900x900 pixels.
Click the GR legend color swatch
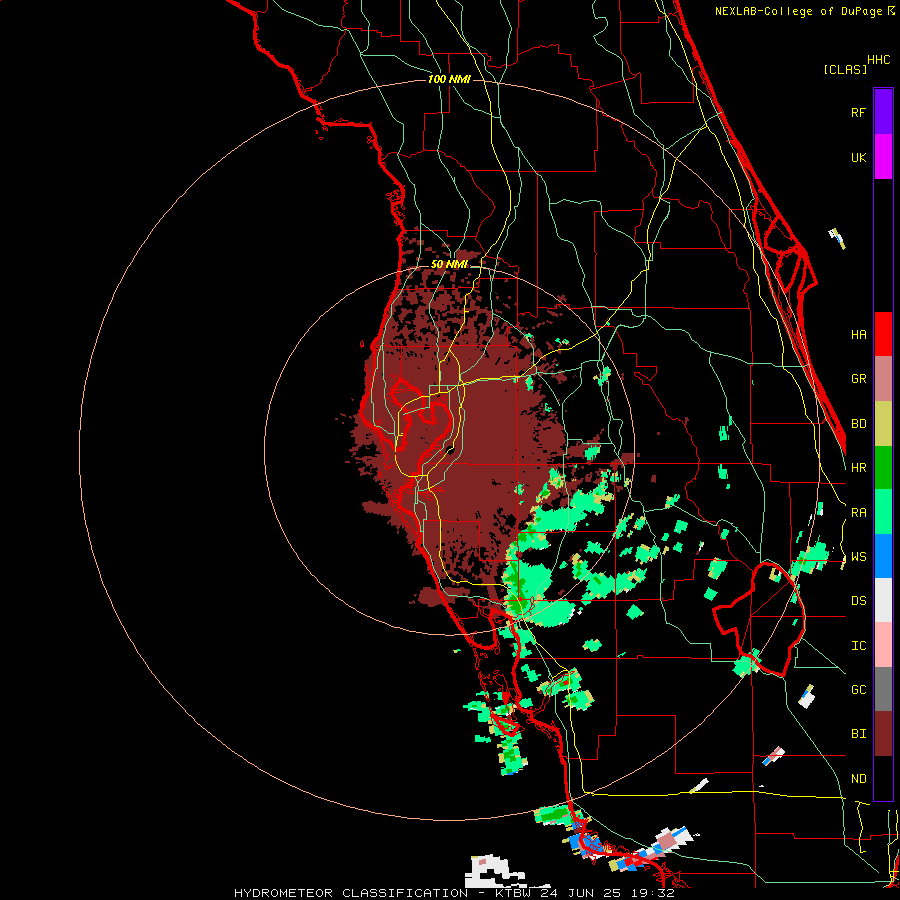(x=883, y=379)
